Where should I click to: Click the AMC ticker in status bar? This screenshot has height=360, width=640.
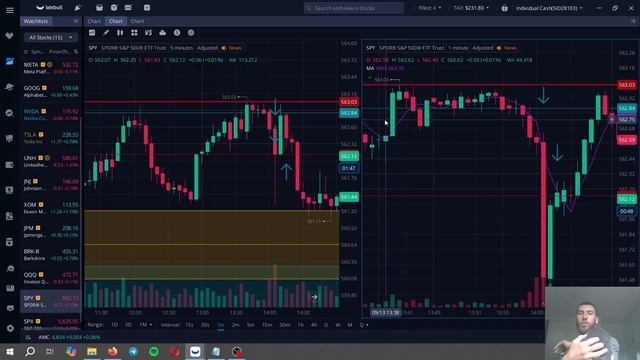44,337
